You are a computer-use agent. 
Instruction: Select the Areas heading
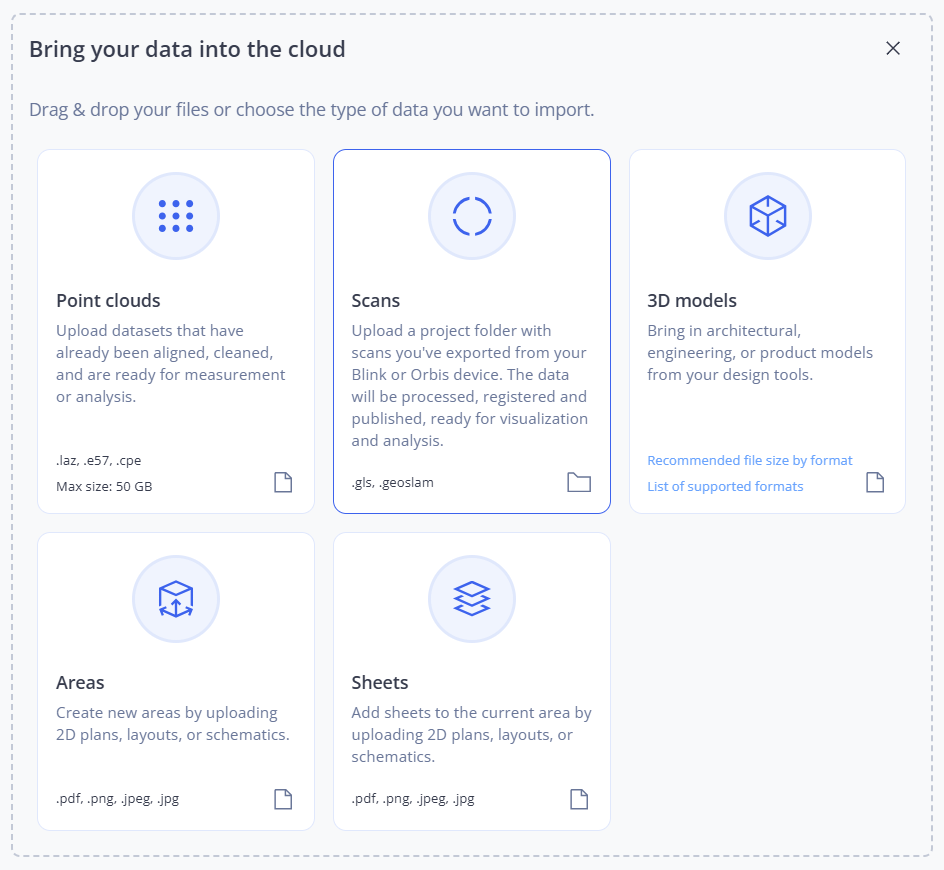[80, 683]
